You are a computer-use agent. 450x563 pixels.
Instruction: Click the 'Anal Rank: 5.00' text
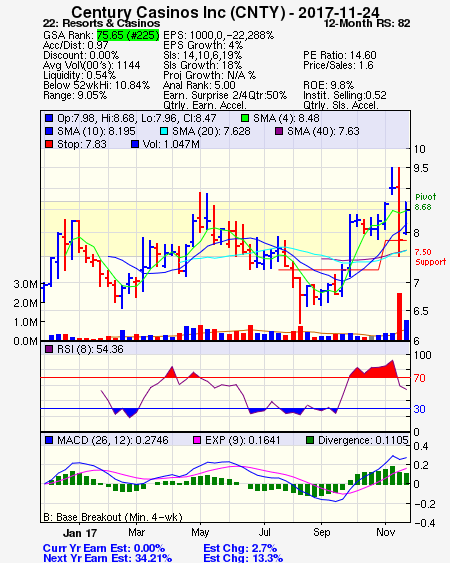(x=199, y=85)
